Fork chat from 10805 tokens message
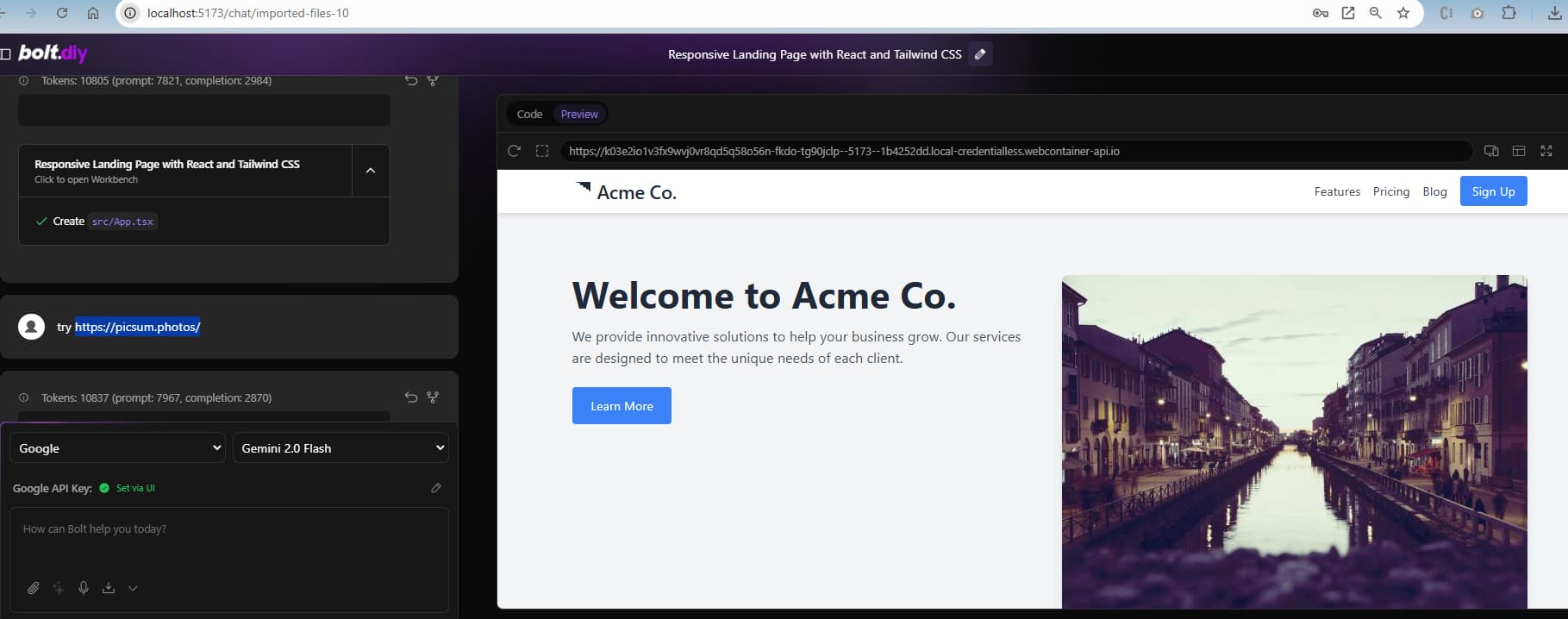1568x619 pixels. pyautogui.click(x=433, y=80)
